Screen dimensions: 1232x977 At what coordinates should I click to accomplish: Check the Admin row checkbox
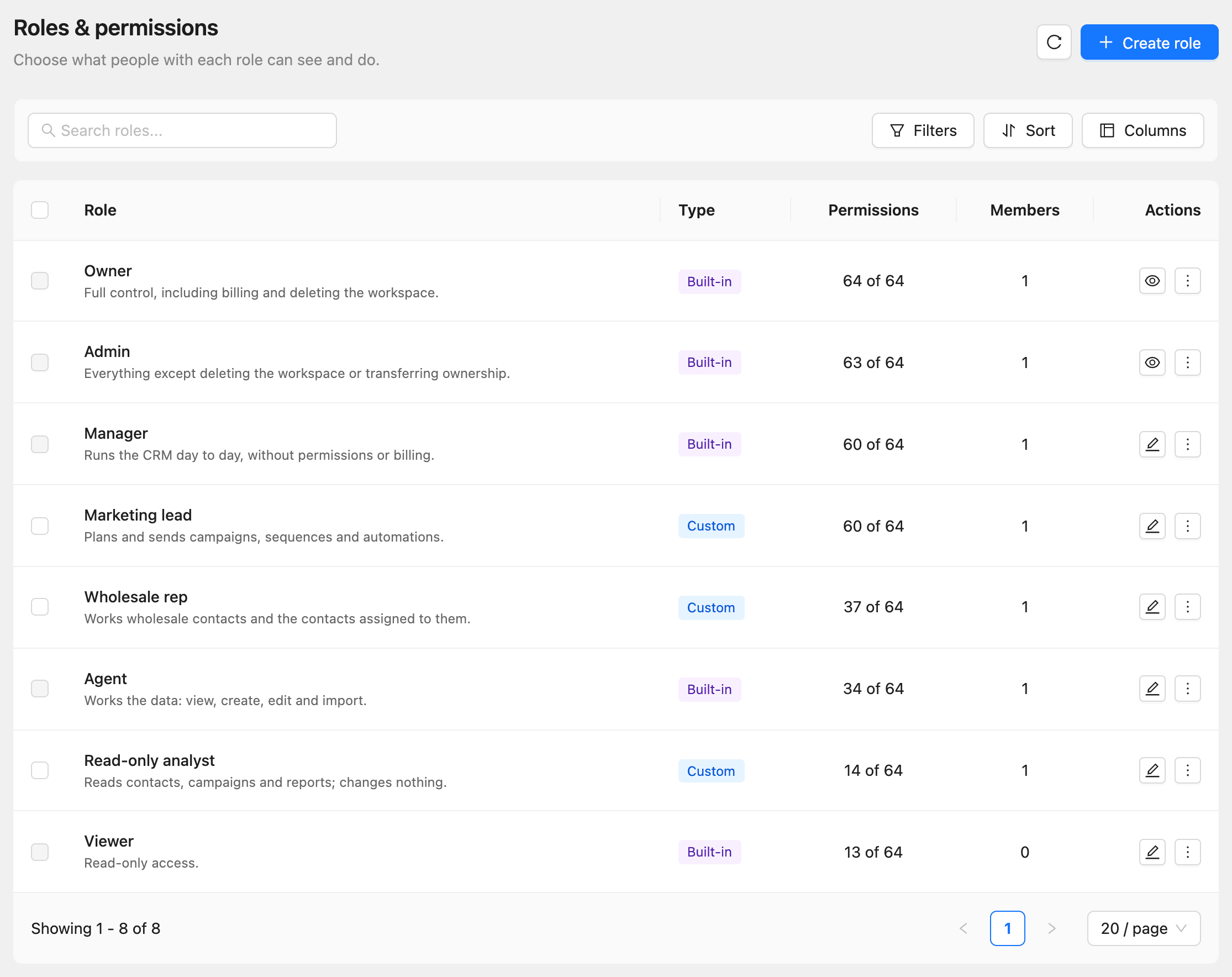click(39, 363)
